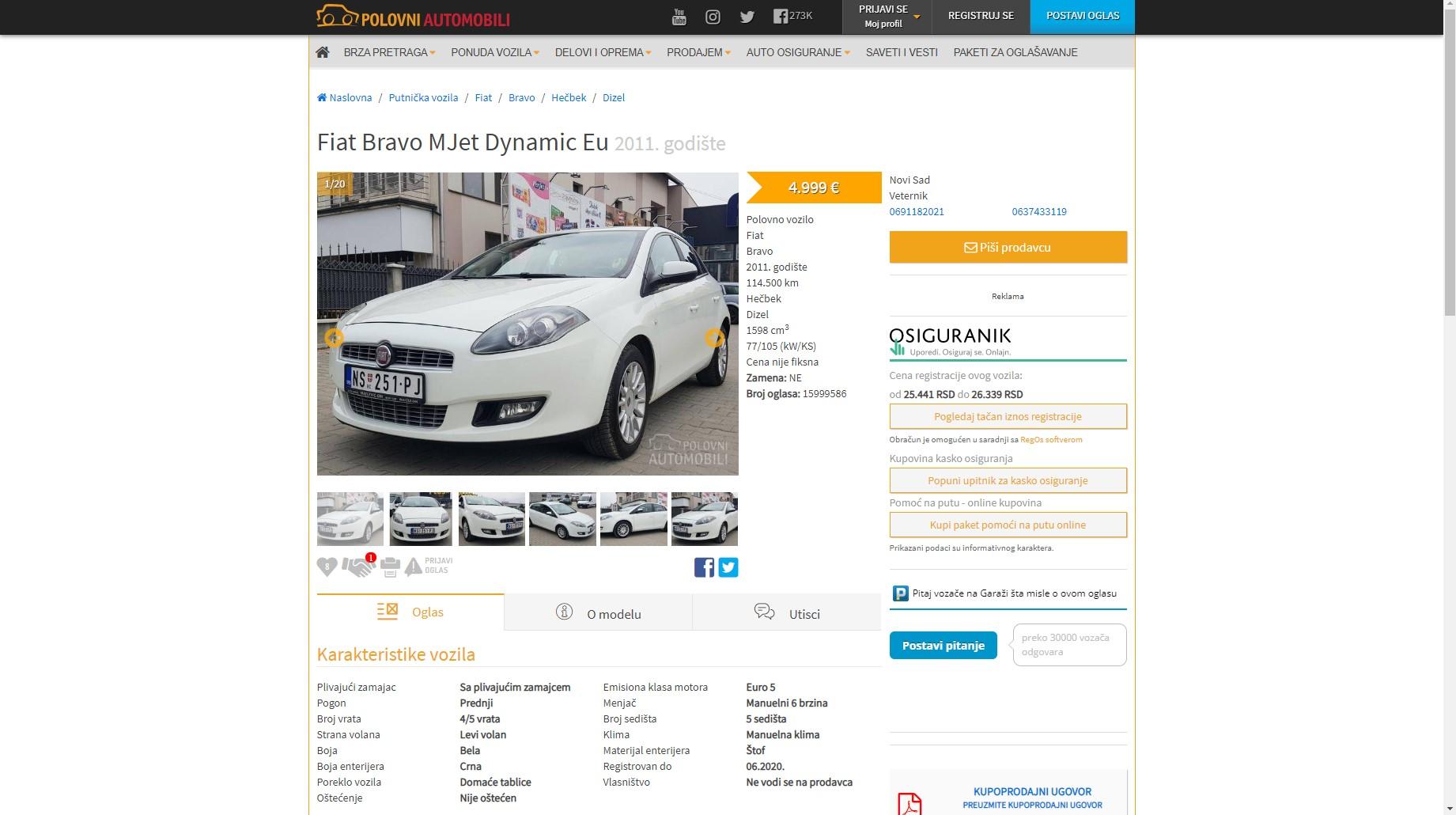Click Piši prodavcu button
Viewport: 1456px width, 815px height.
click(1008, 247)
